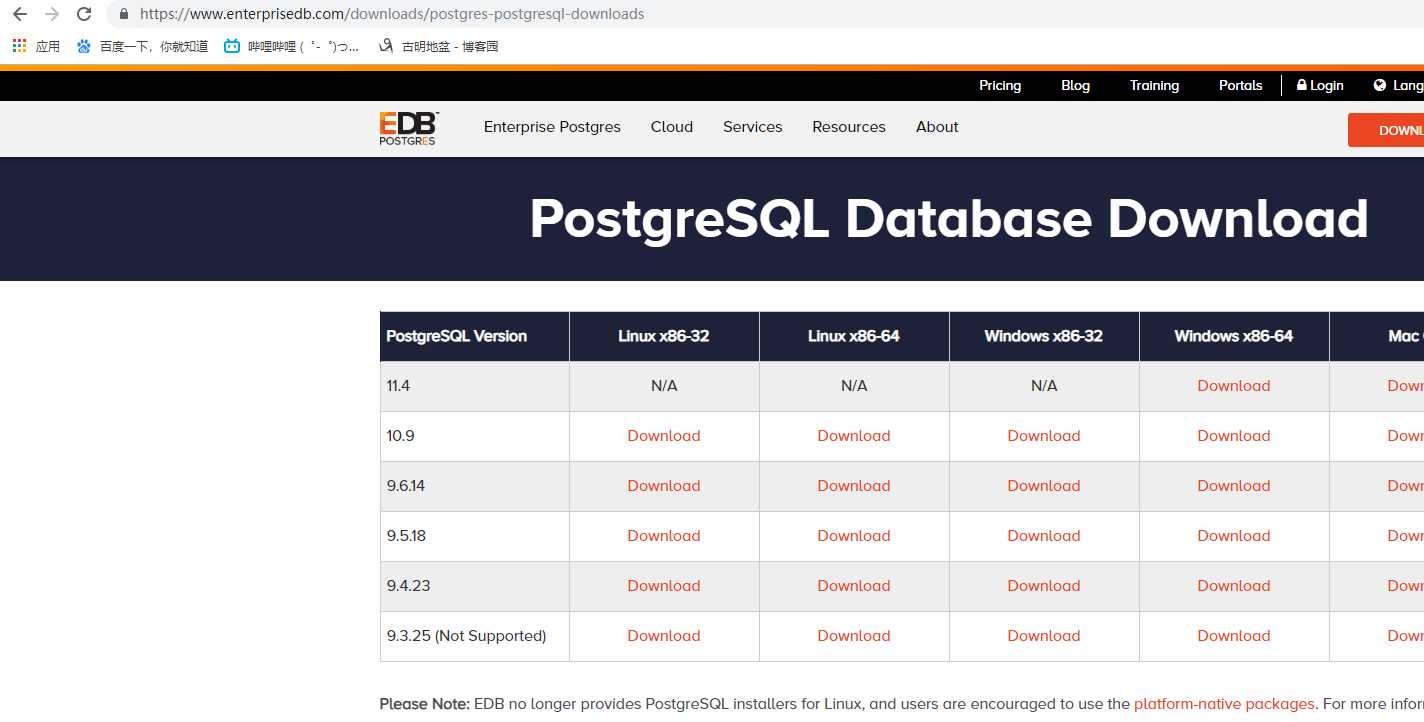This screenshot has width=1424, height=722.
Task: Select the 11.4 version cell
Action: click(475, 386)
